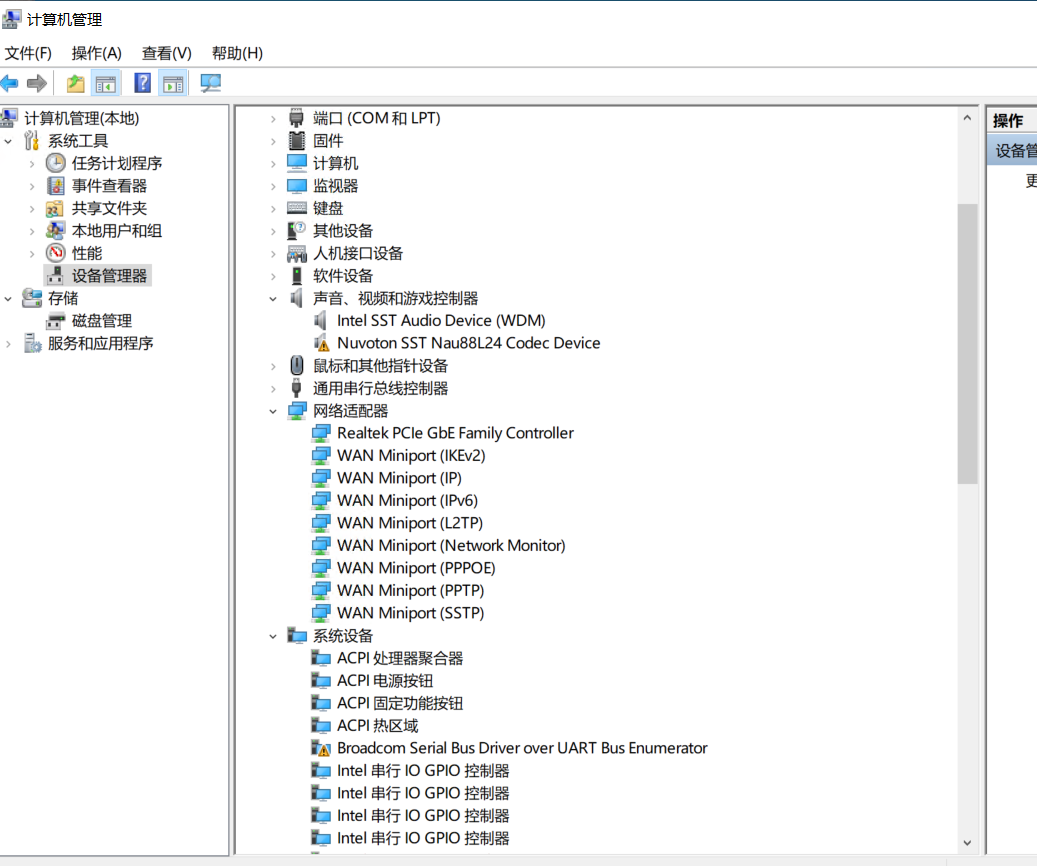Expand the 任务计划程序 node

pos(32,163)
